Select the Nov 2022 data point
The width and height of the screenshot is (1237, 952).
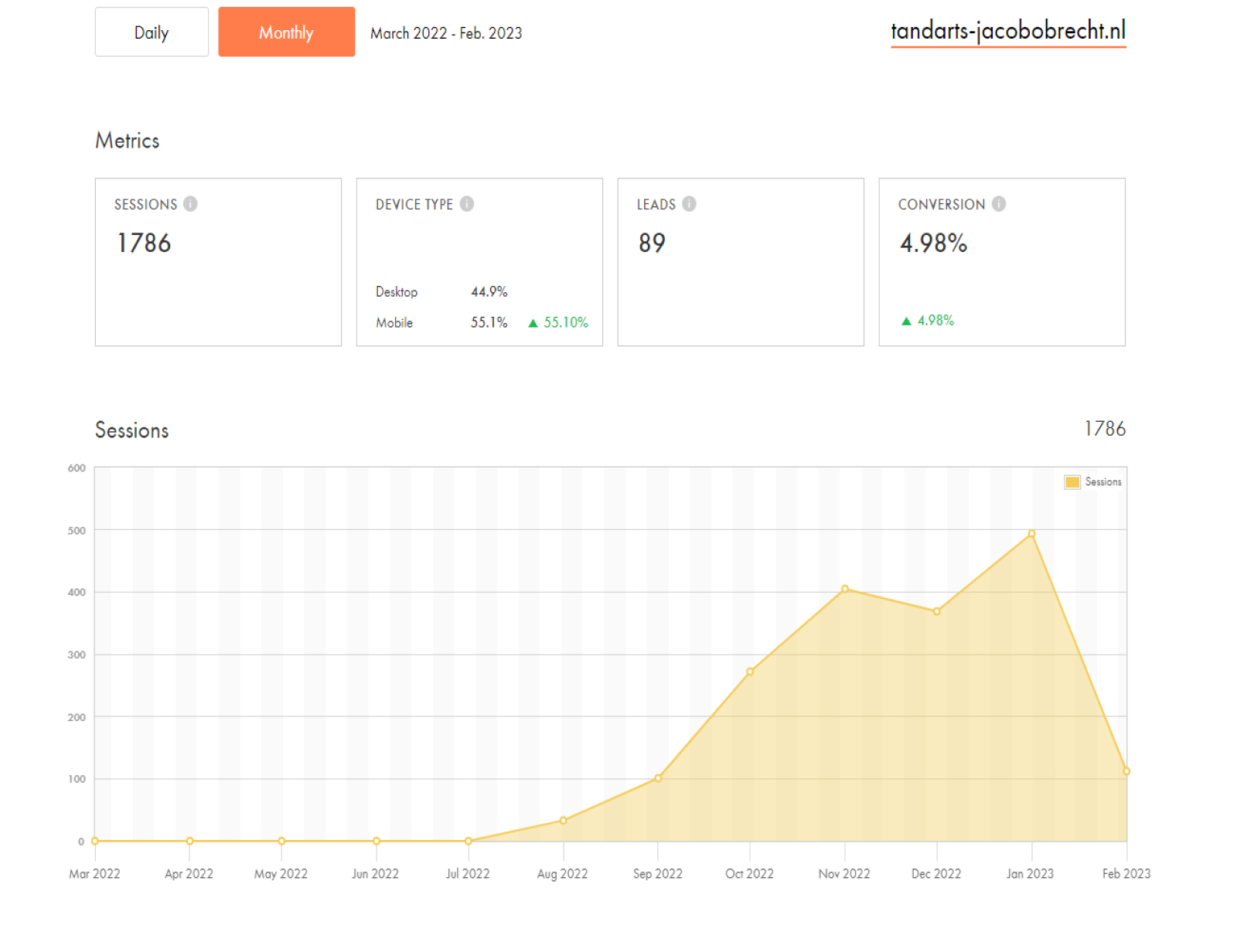point(844,589)
